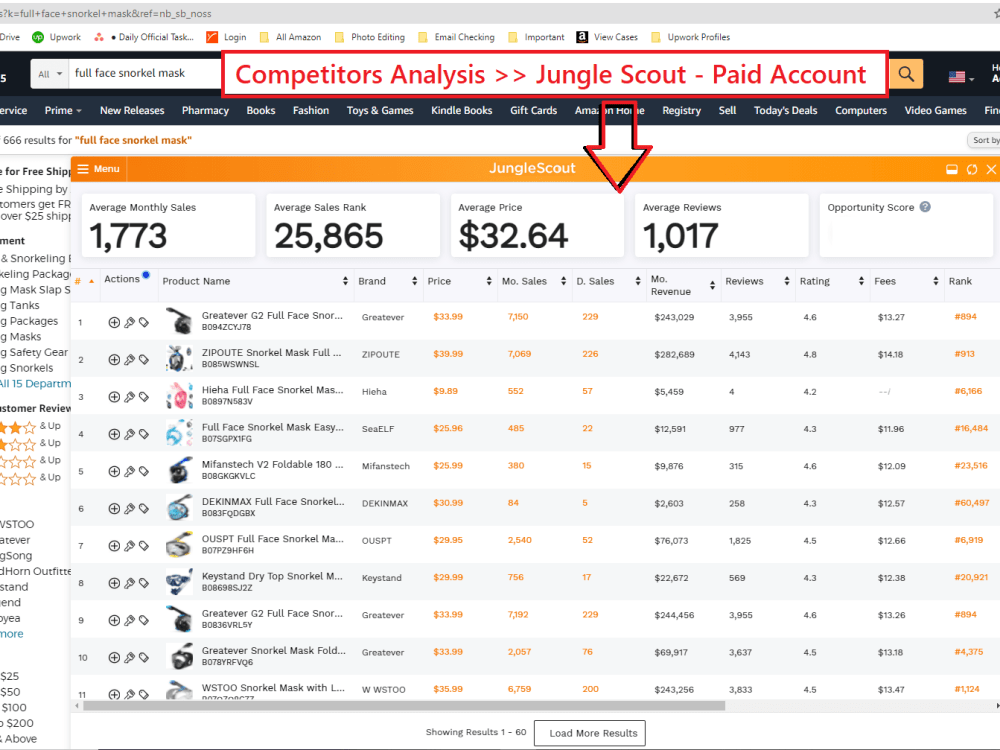This screenshot has height=750, width=1000.
Task: Click the Amazon search magnifier button
Action: (906, 75)
